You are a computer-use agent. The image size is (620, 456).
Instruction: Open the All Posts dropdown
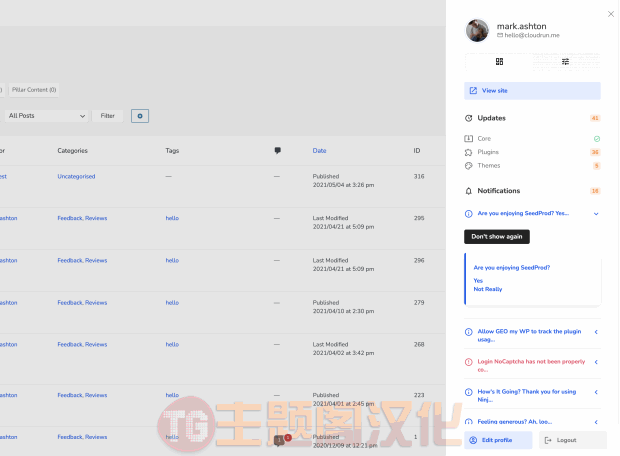pyautogui.click(x=46, y=116)
